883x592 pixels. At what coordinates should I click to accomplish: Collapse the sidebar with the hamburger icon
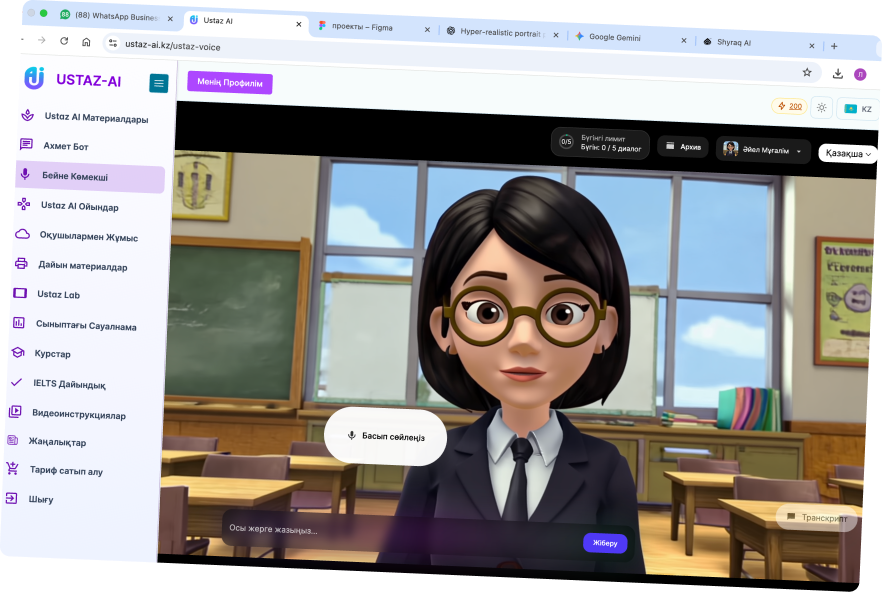pyautogui.click(x=158, y=83)
